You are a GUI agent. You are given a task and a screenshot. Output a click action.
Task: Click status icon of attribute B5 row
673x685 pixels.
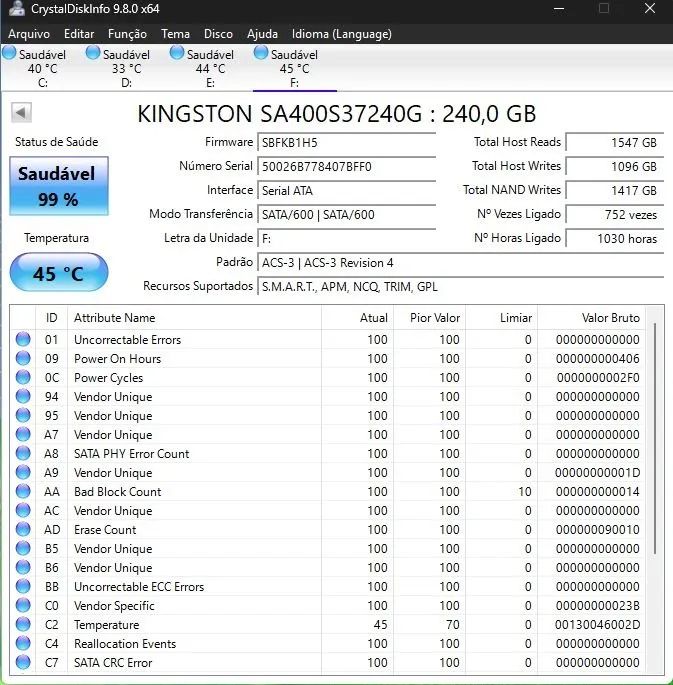pos(23,548)
